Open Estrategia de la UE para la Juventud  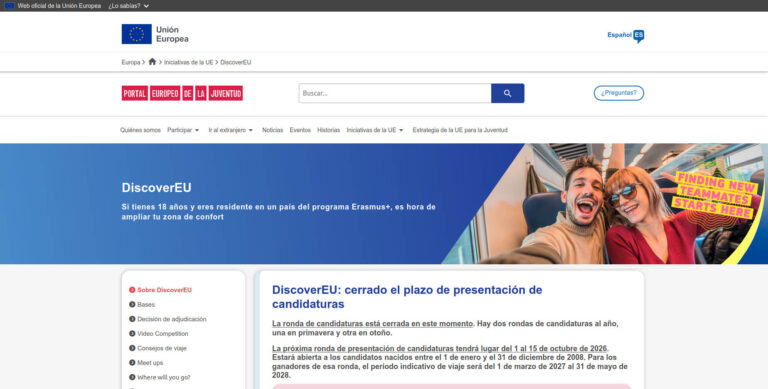pyautogui.click(x=460, y=130)
